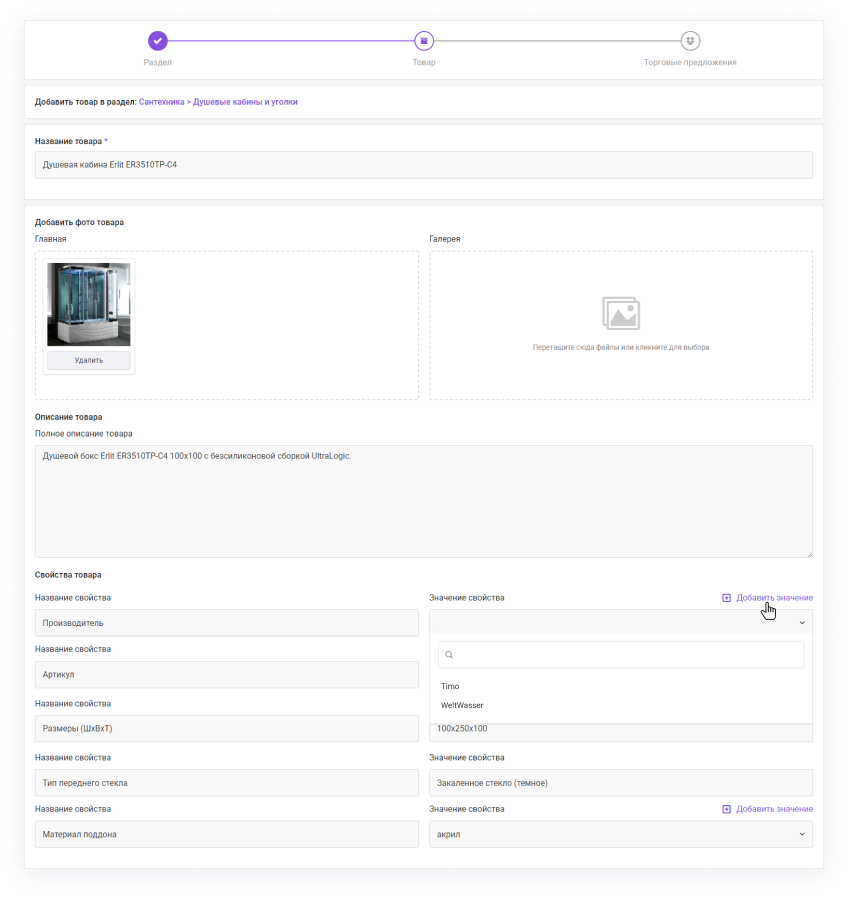Open the Материал поддона dropdown showing акрил
The image size is (848, 897).
(621, 834)
